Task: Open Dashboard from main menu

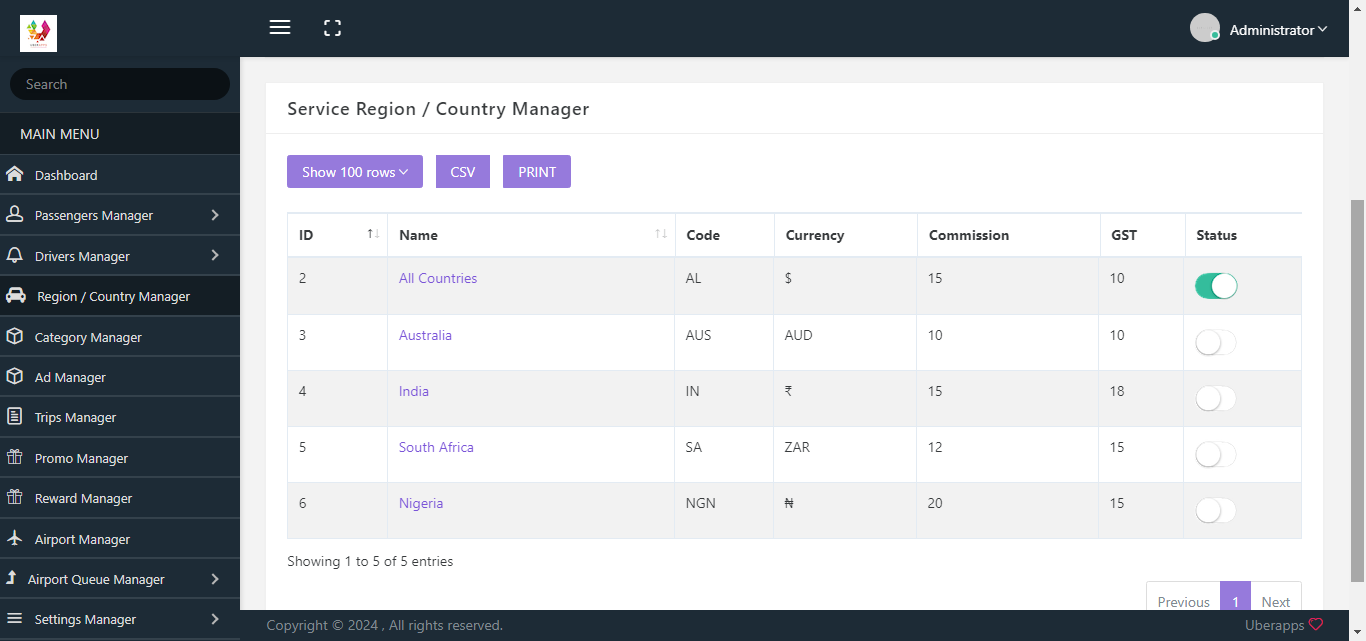Action: click(120, 175)
